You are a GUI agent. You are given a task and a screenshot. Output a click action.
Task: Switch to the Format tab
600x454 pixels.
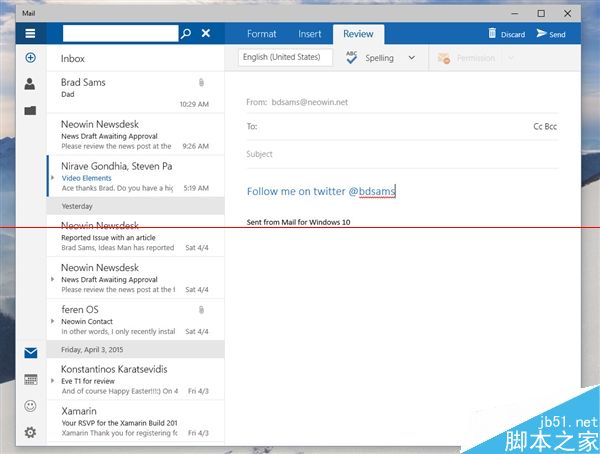tap(262, 34)
